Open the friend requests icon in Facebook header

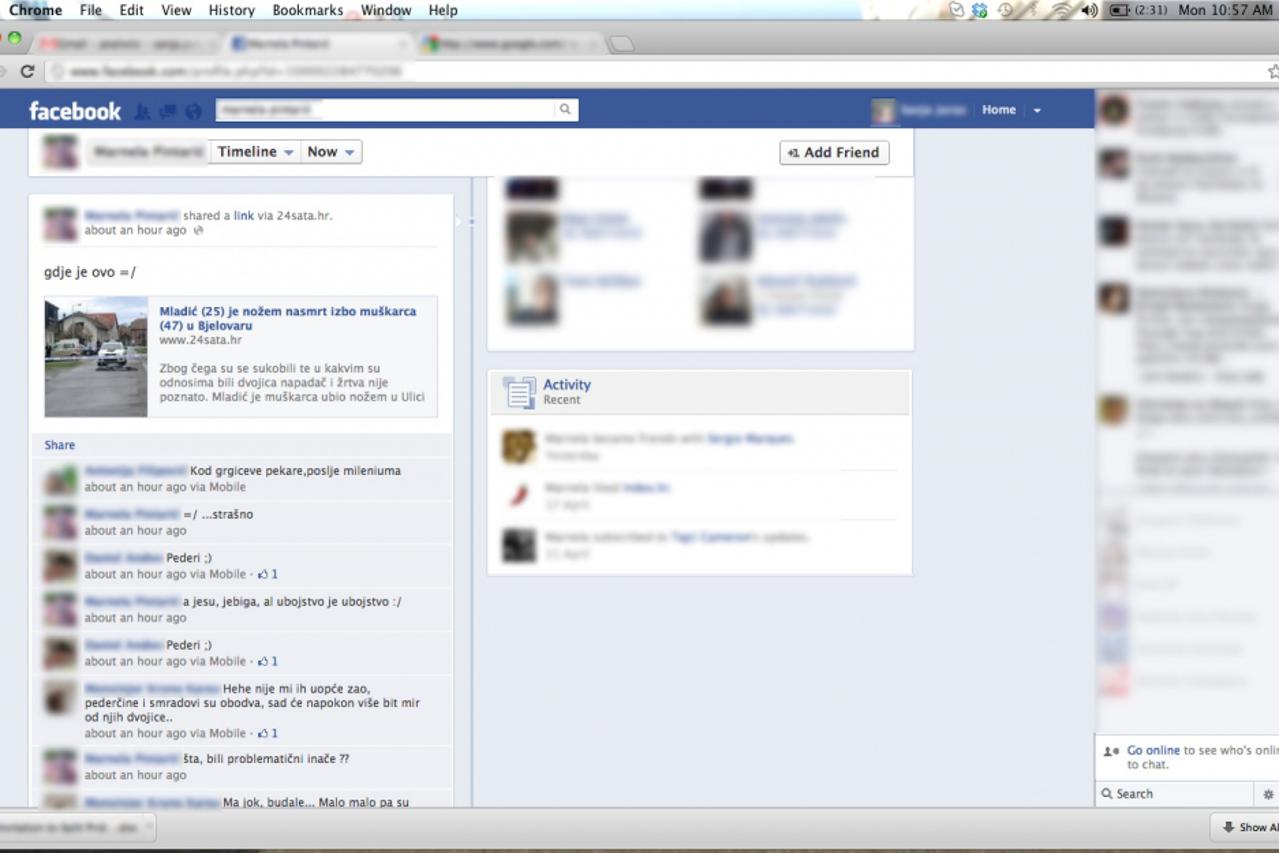tap(143, 111)
